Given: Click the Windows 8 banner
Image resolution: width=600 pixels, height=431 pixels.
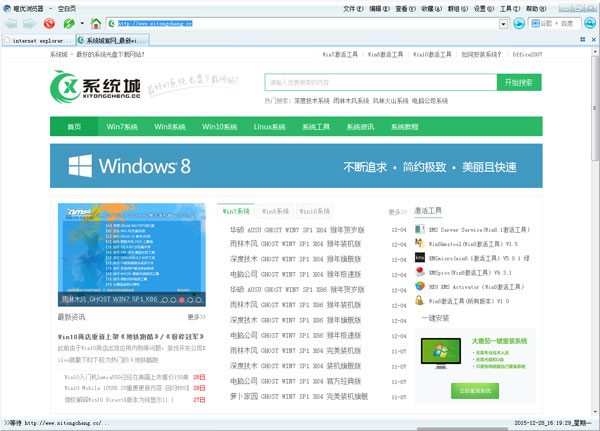Looking at the screenshot, I should click(x=296, y=166).
